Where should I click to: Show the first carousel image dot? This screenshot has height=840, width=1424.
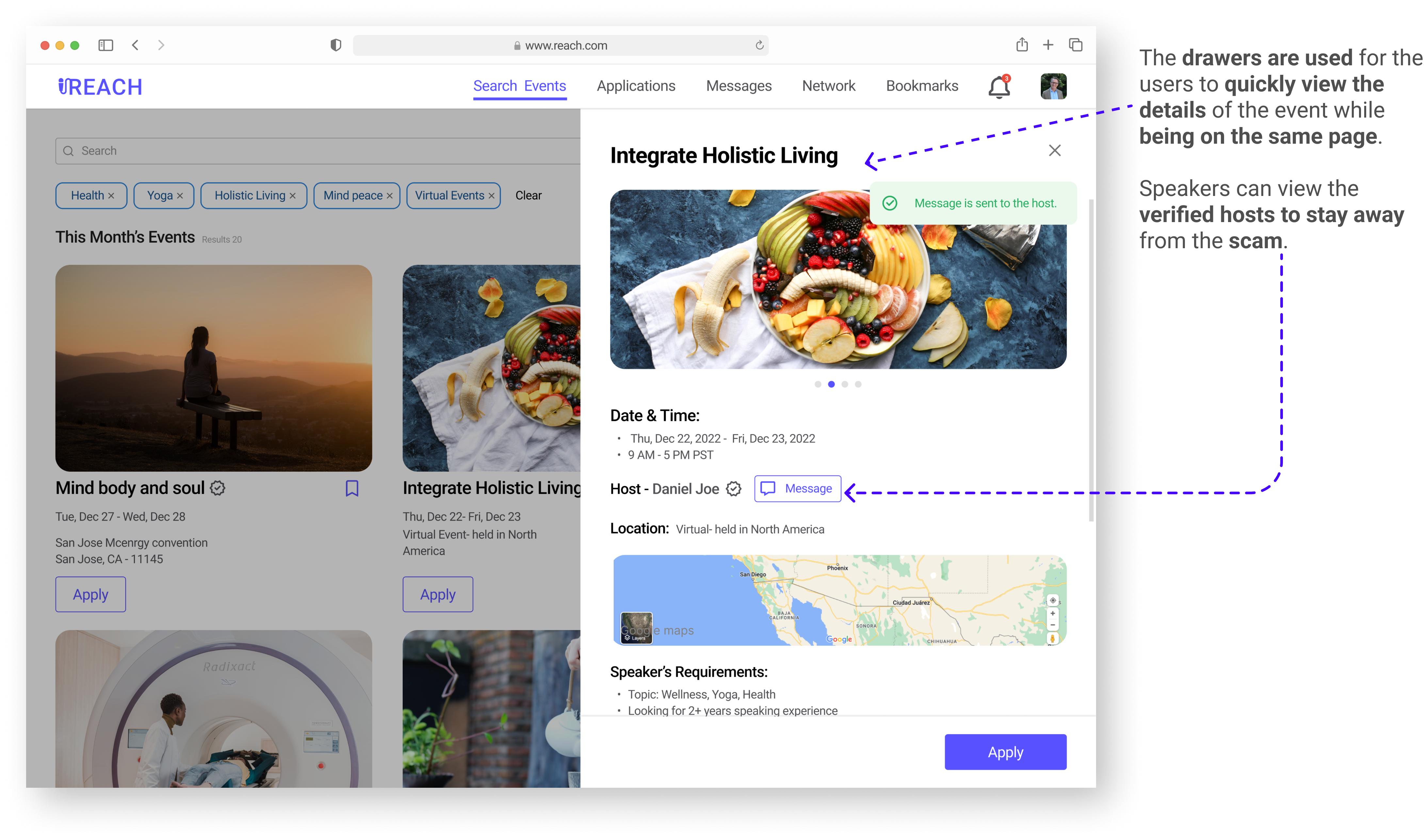coord(818,384)
